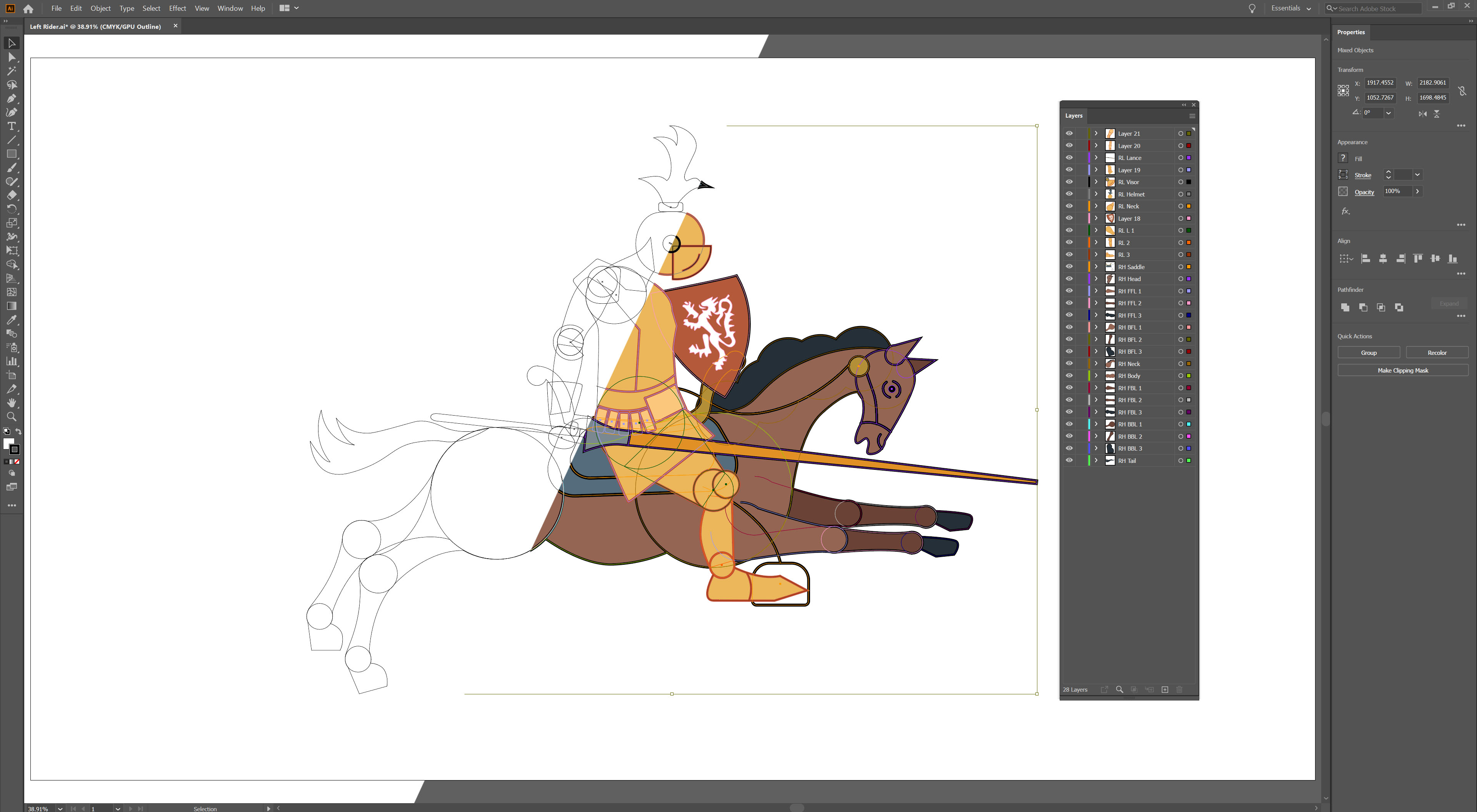1477x812 pixels.
Task: Select the Eyedropper tool
Action: click(x=12, y=320)
